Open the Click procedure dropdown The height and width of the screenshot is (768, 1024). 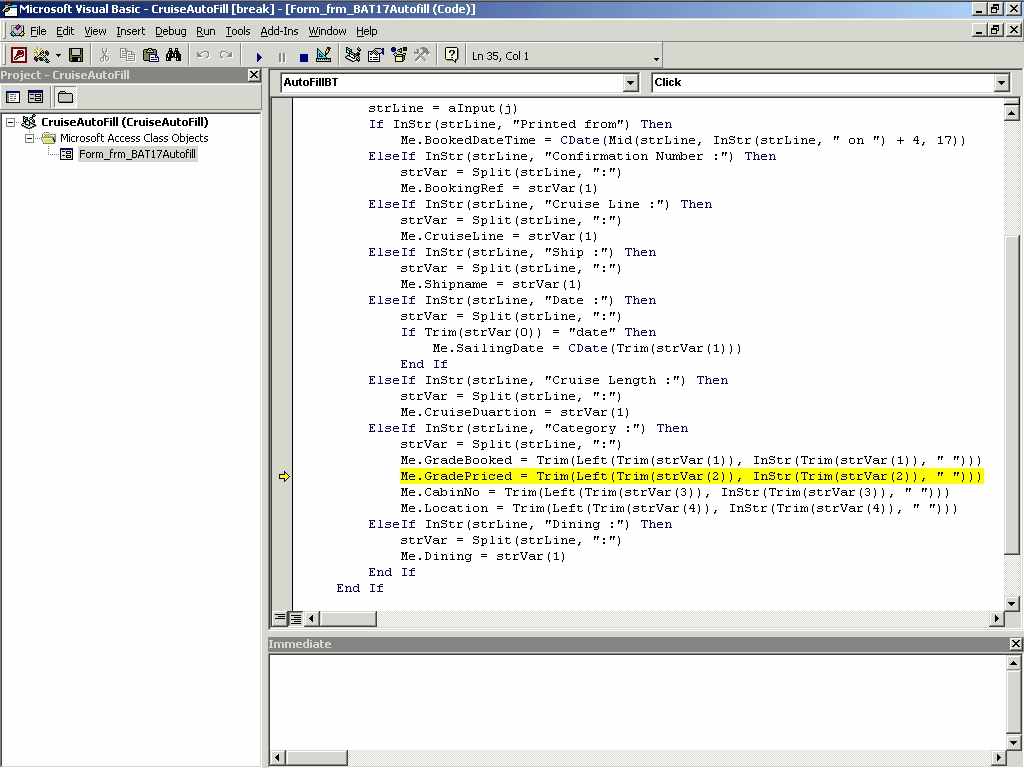(1001, 82)
